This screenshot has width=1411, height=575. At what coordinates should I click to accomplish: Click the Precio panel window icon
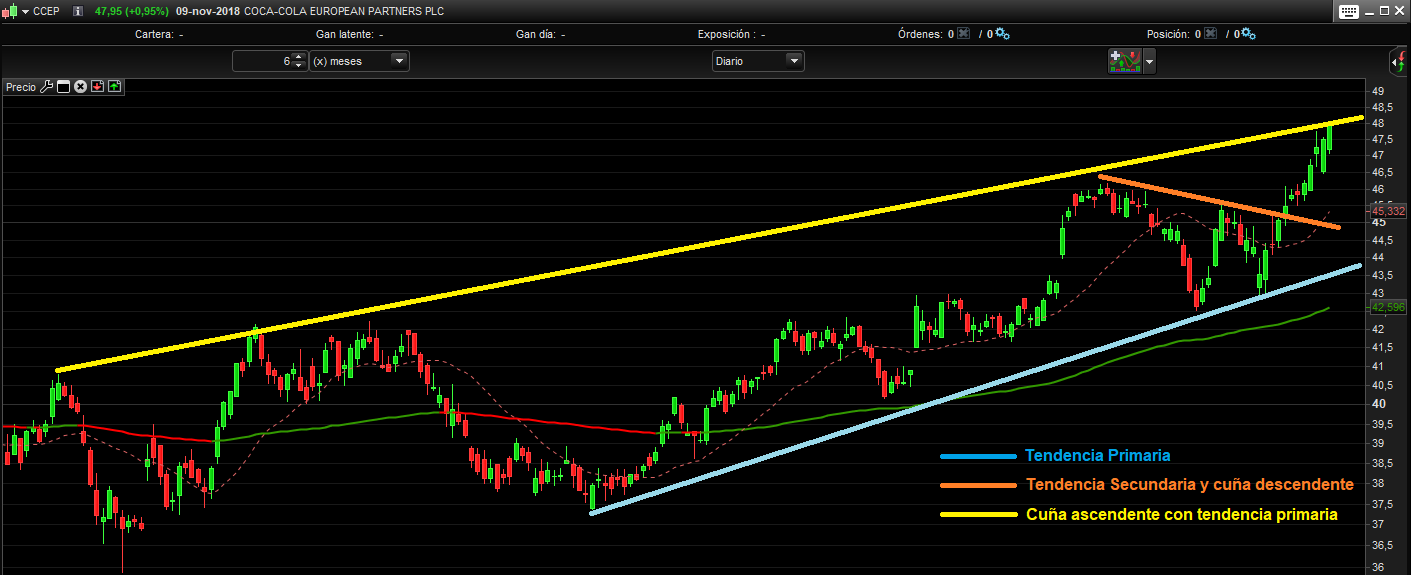click(63, 87)
